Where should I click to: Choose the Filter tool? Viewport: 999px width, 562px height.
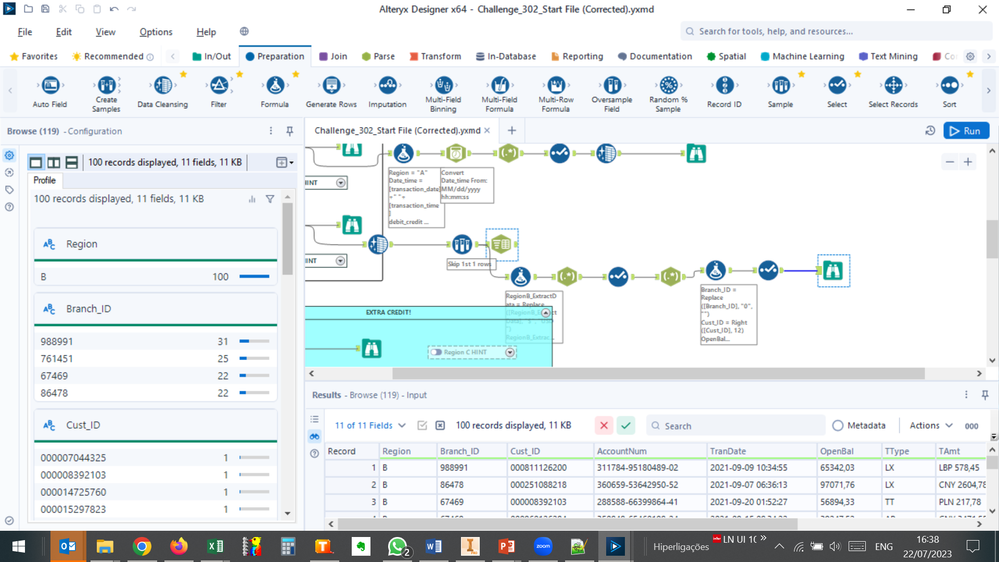(x=219, y=92)
